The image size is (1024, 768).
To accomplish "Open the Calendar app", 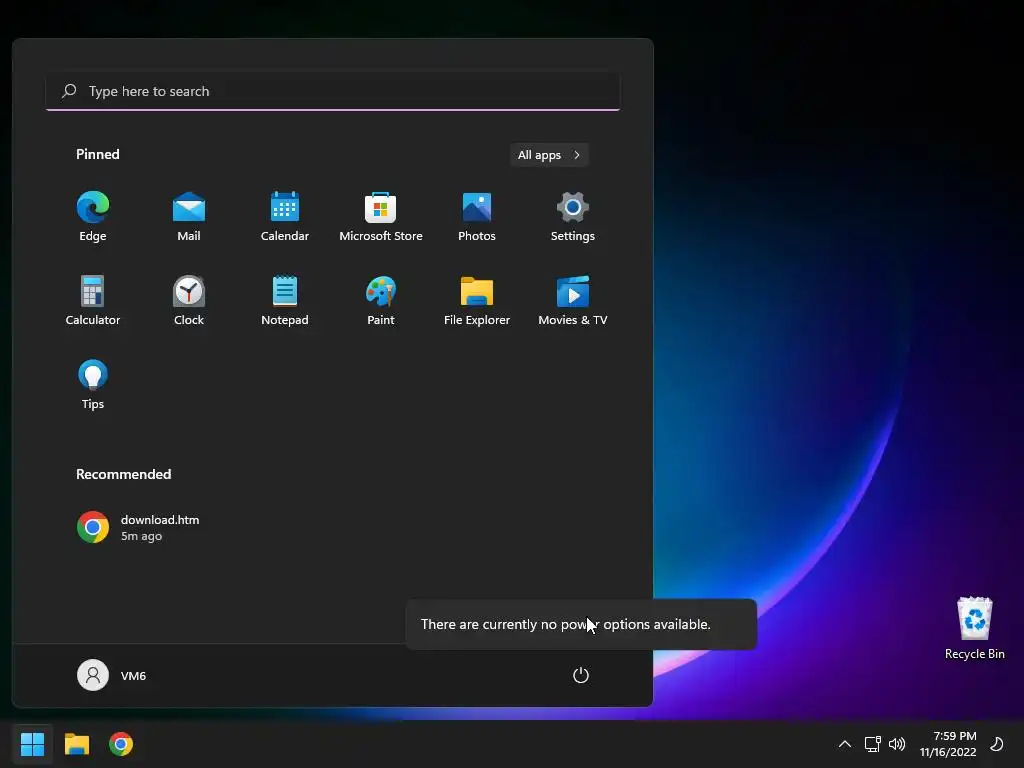I will coord(285,217).
